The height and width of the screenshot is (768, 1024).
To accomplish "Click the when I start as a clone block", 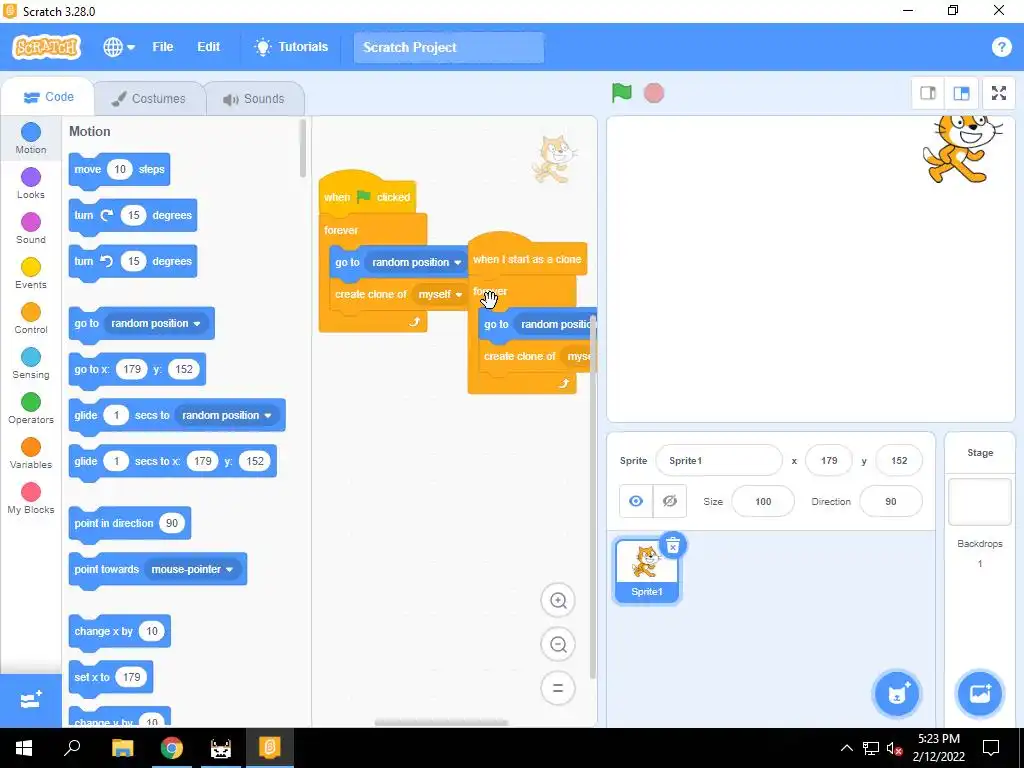I will click(x=527, y=257).
